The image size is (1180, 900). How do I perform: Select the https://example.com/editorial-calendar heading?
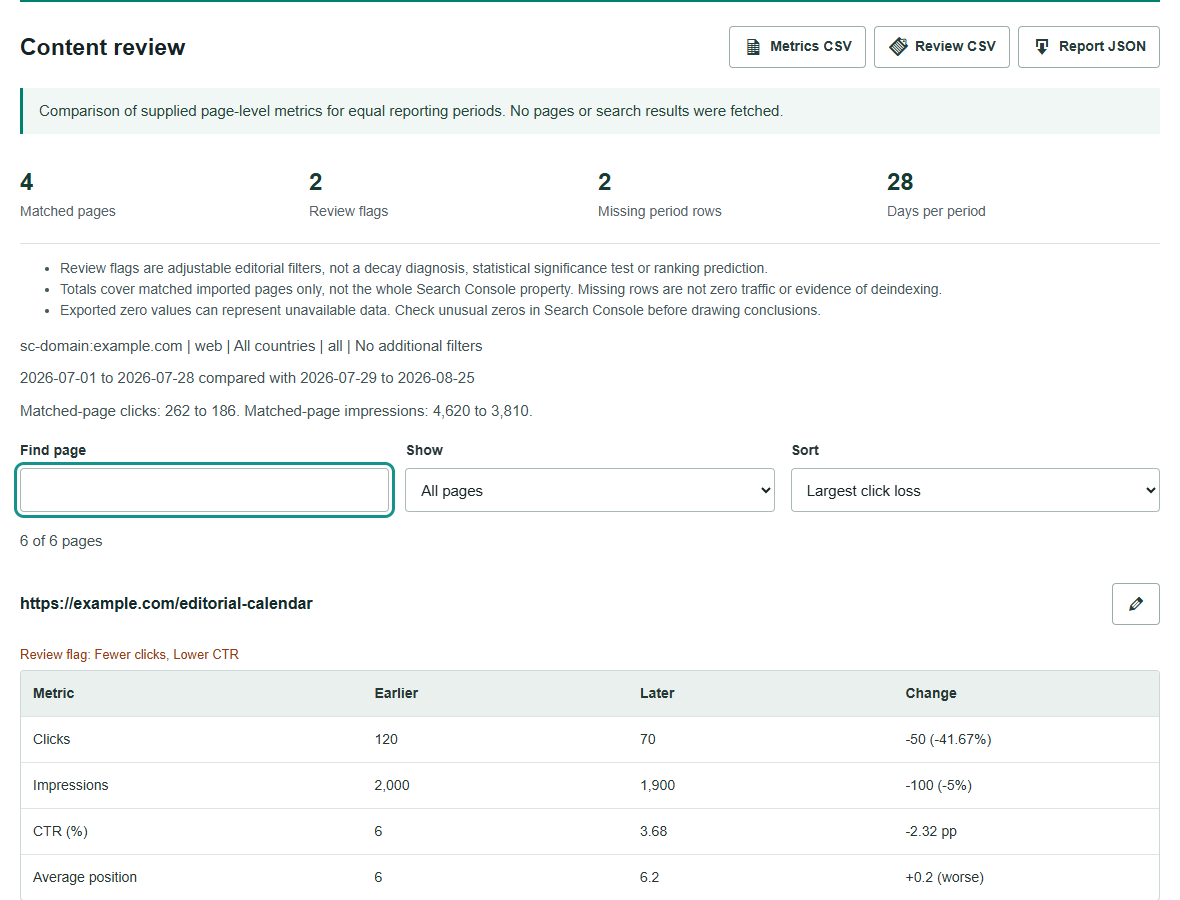point(166,604)
